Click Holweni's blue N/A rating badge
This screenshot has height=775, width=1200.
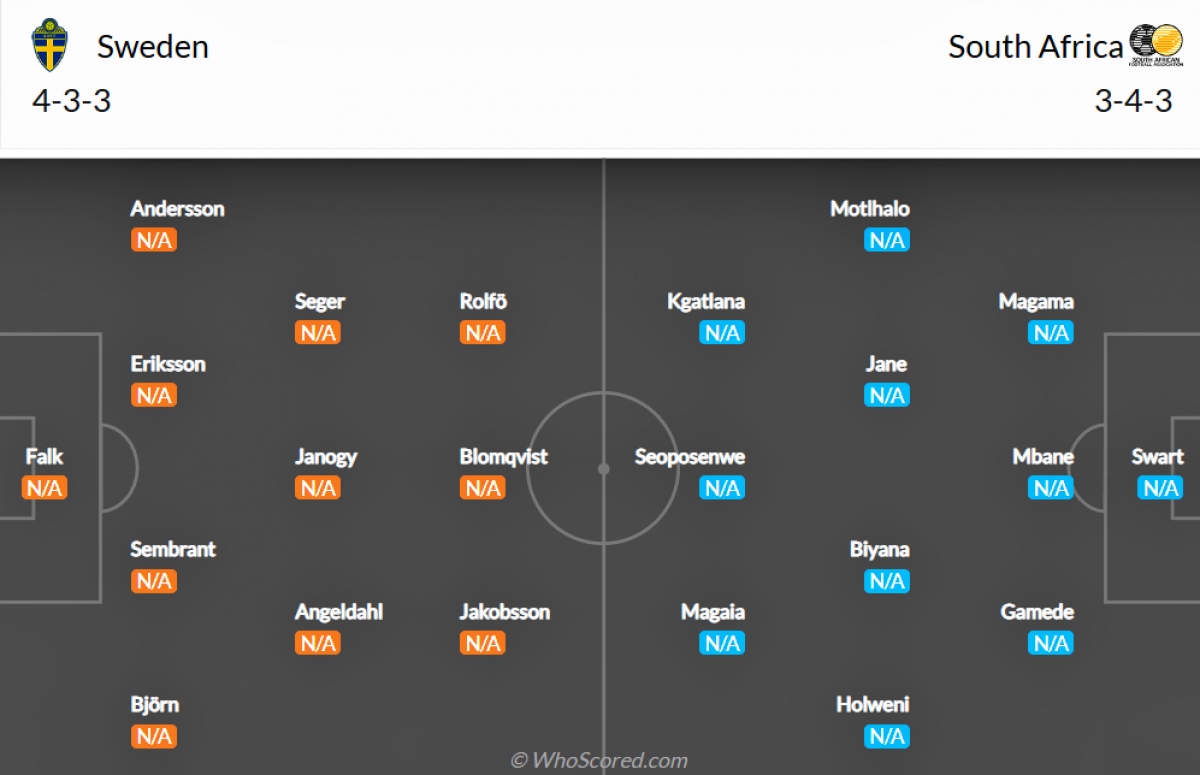887,736
